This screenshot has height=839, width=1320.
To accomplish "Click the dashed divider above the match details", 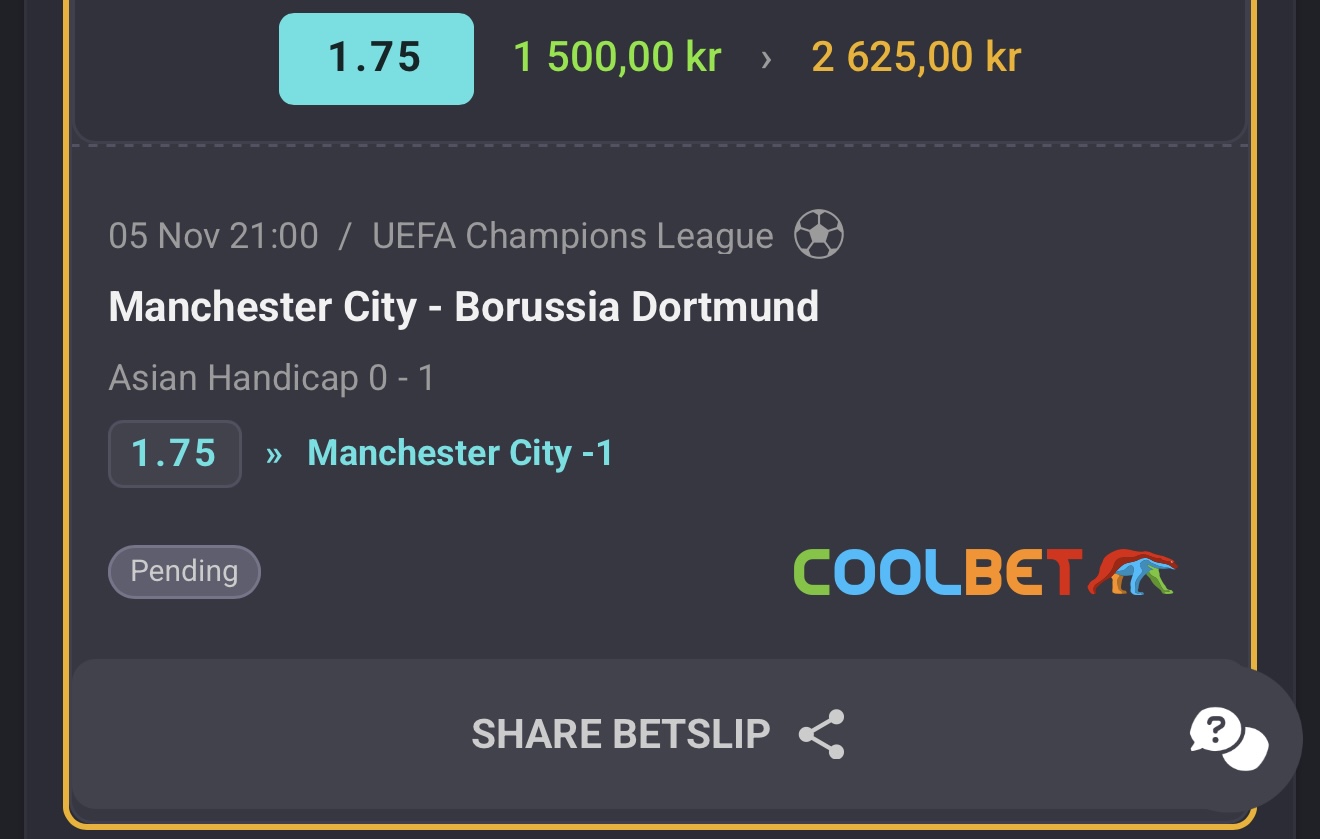I will (x=660, y=146).
